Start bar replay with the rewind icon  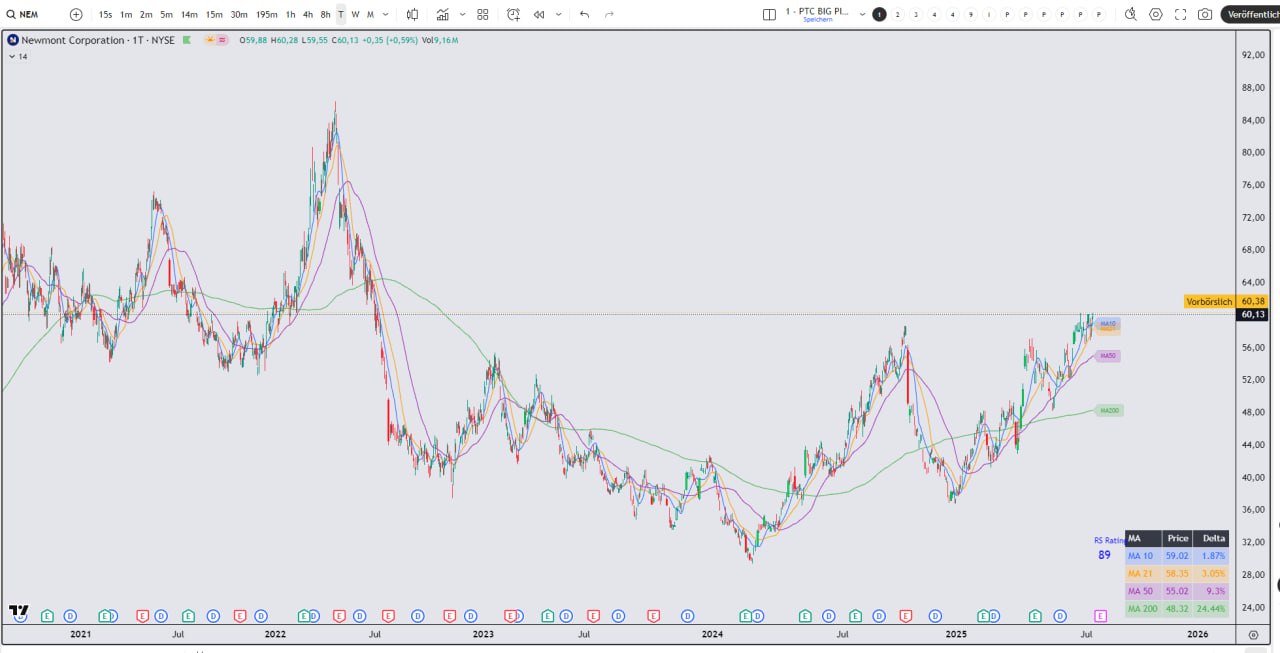tap(539, 14)
